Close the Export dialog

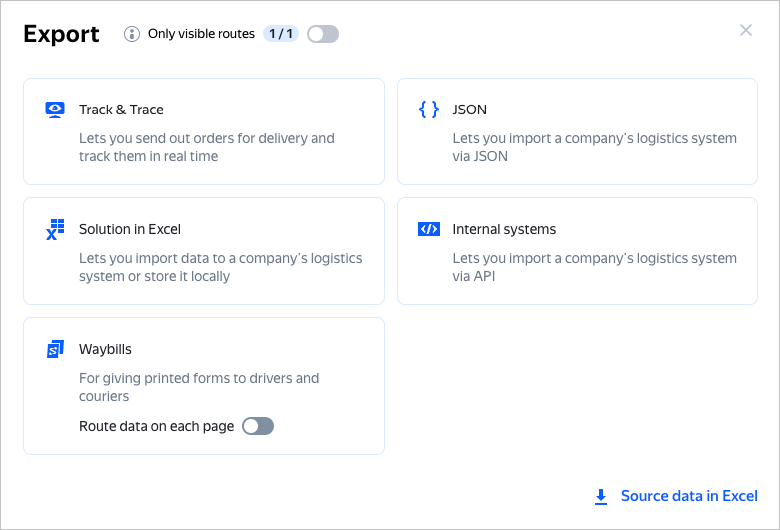coord(746,30)
